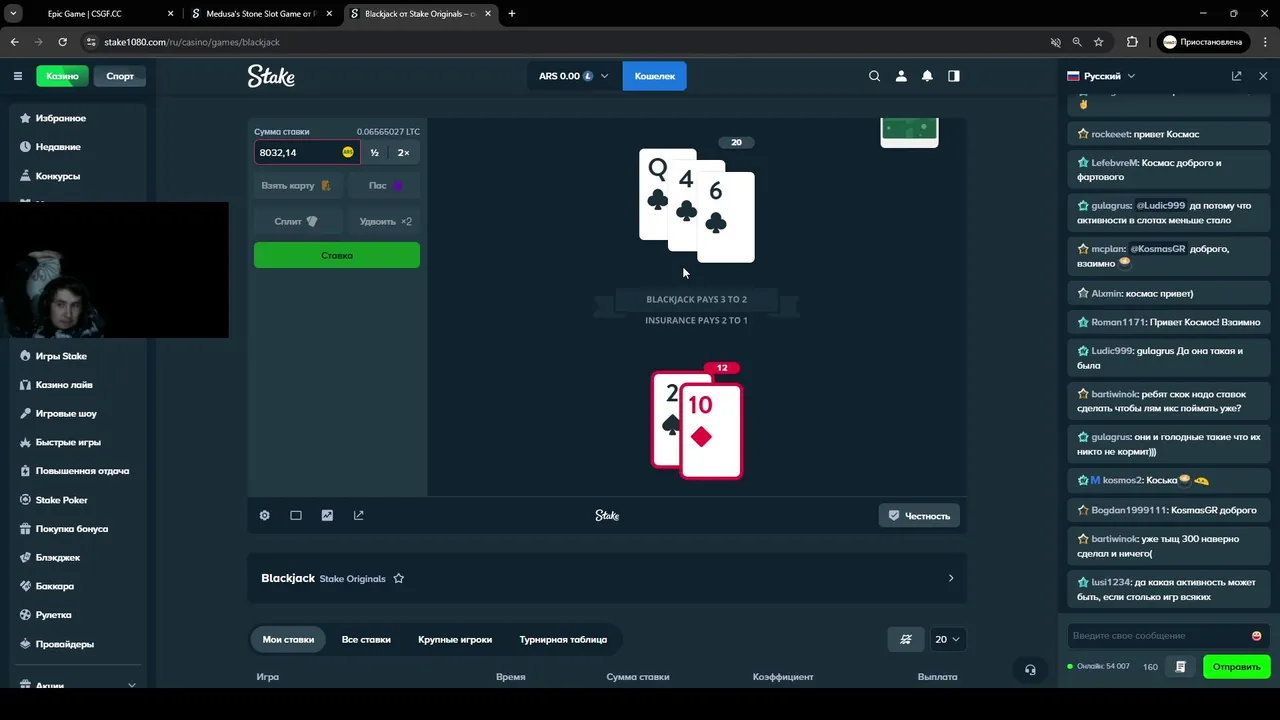1280x720 pixels.
Task: Open Stake Poker in the sidebar
Action: (x=62, y=500)
